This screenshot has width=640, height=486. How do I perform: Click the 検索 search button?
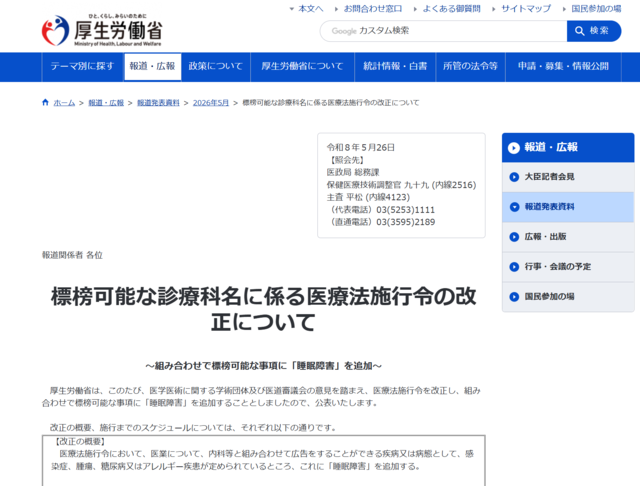click(594, 31)
